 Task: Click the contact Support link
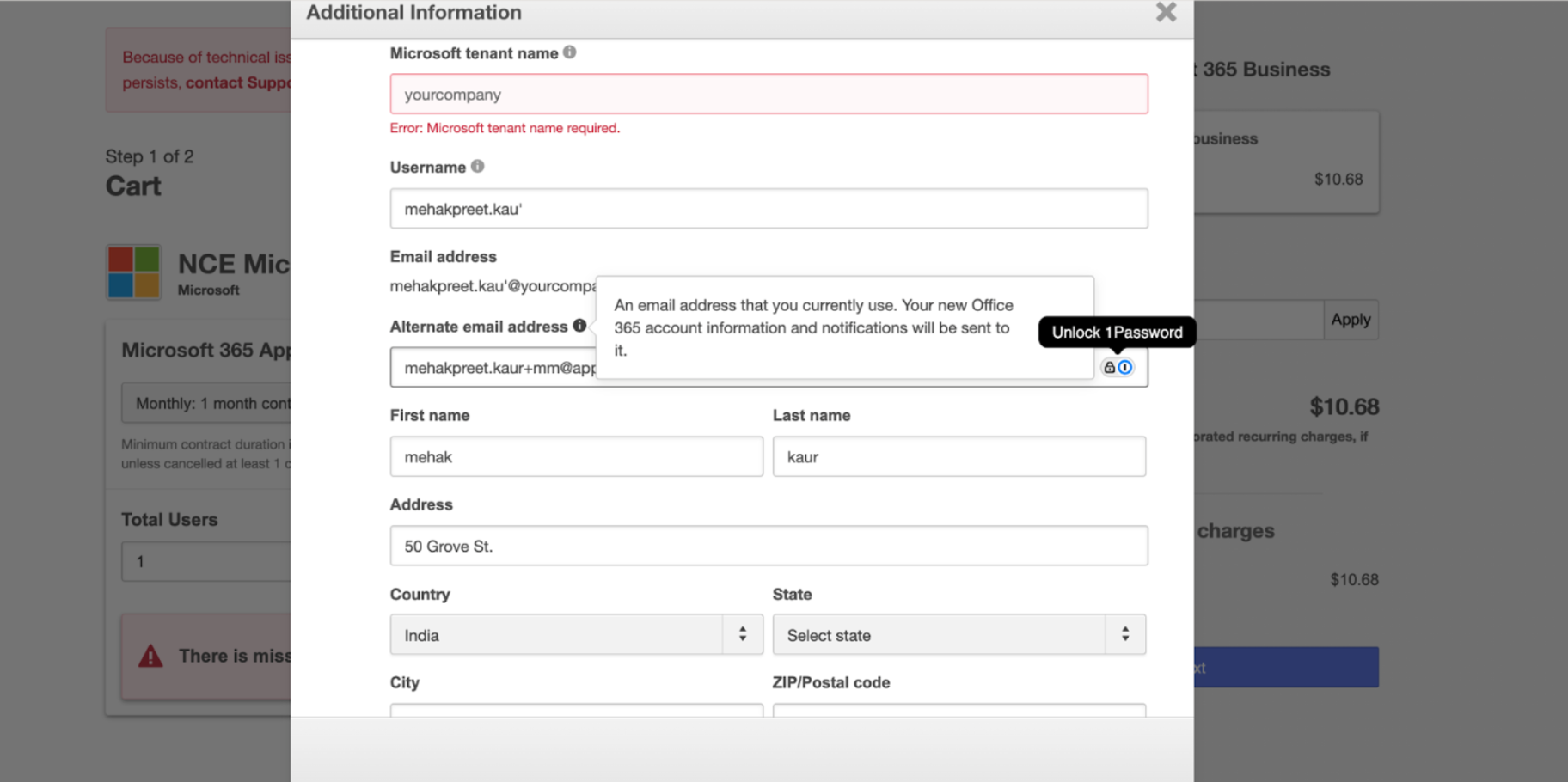[x=237, y=82]
